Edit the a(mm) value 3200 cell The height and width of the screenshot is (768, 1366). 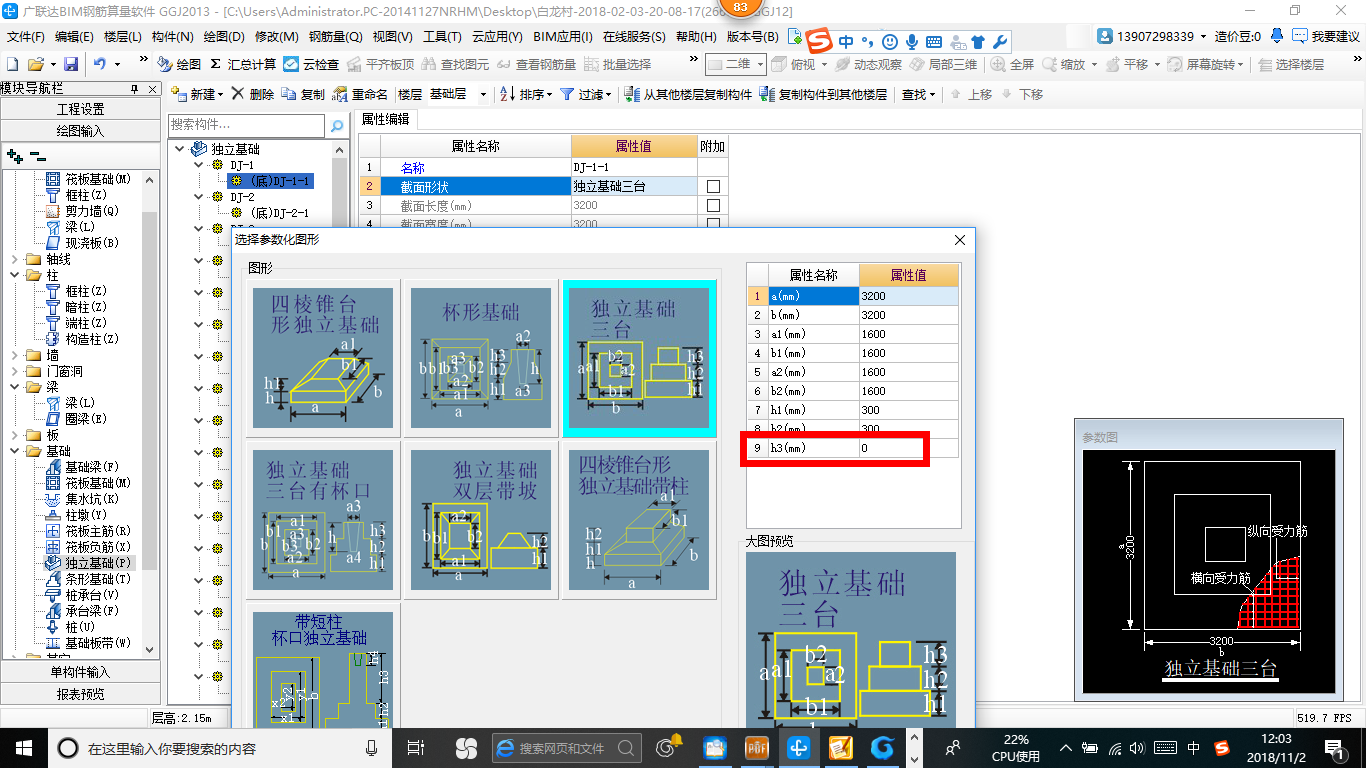pos(908,296)
